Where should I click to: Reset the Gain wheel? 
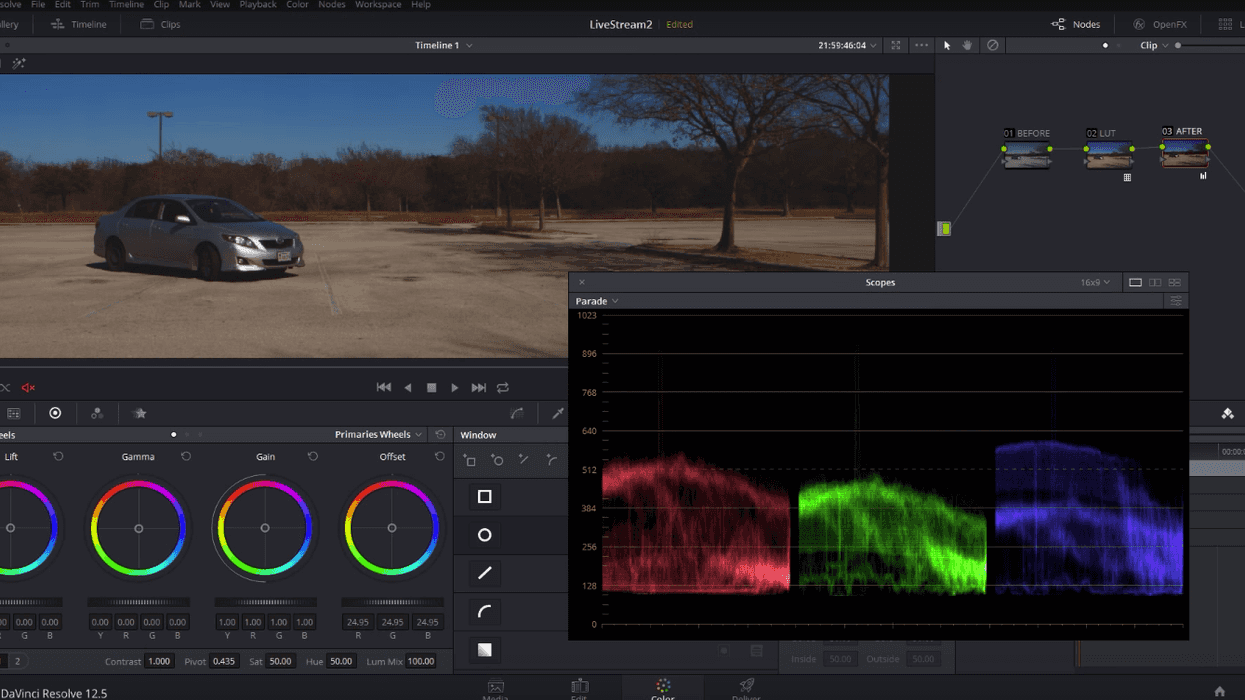(x=313, y=457)
